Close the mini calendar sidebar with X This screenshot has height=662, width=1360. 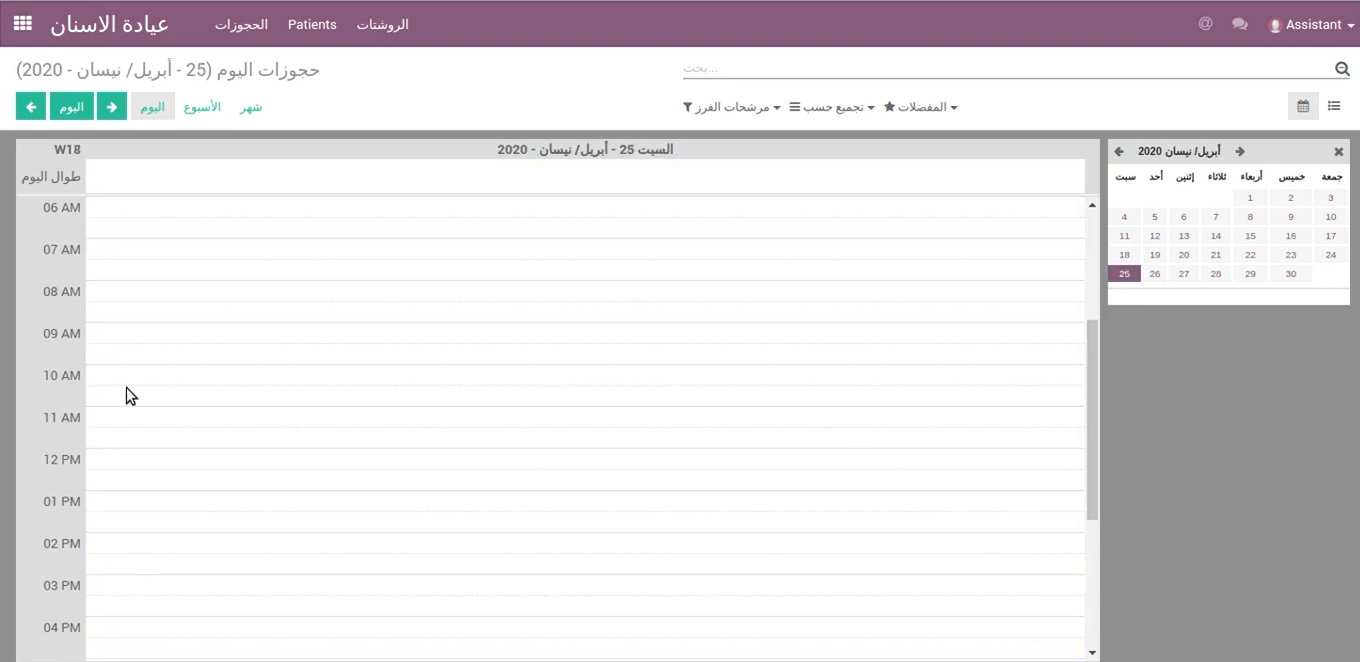1338,152
